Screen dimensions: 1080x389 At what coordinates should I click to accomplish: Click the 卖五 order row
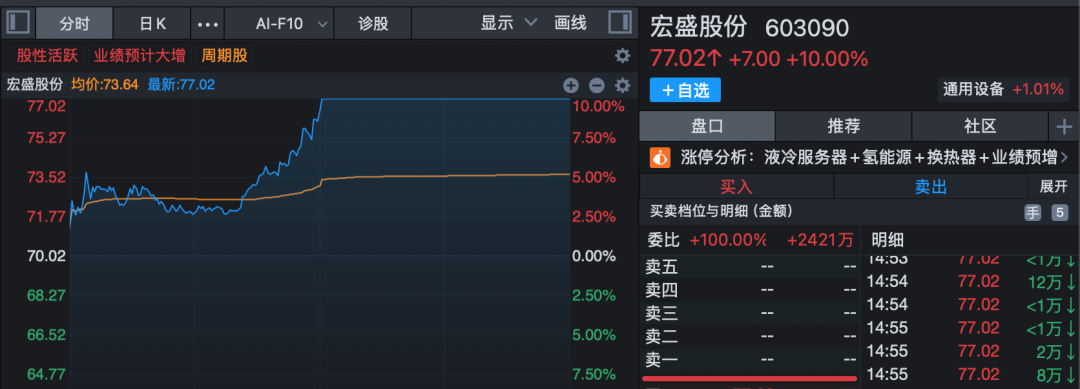751,266
